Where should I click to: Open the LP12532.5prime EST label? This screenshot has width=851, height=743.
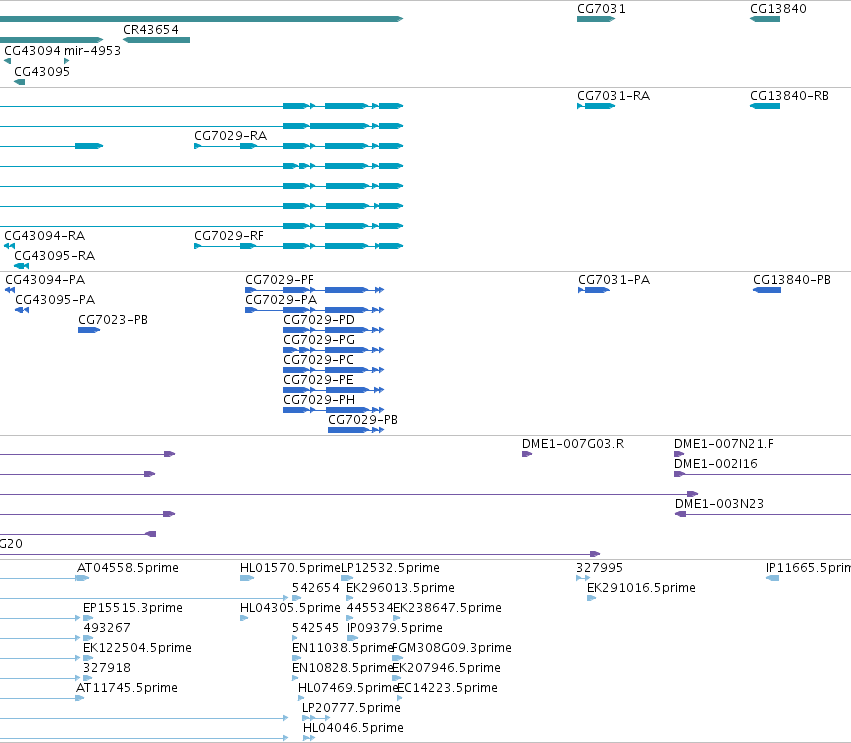point(390,568)
